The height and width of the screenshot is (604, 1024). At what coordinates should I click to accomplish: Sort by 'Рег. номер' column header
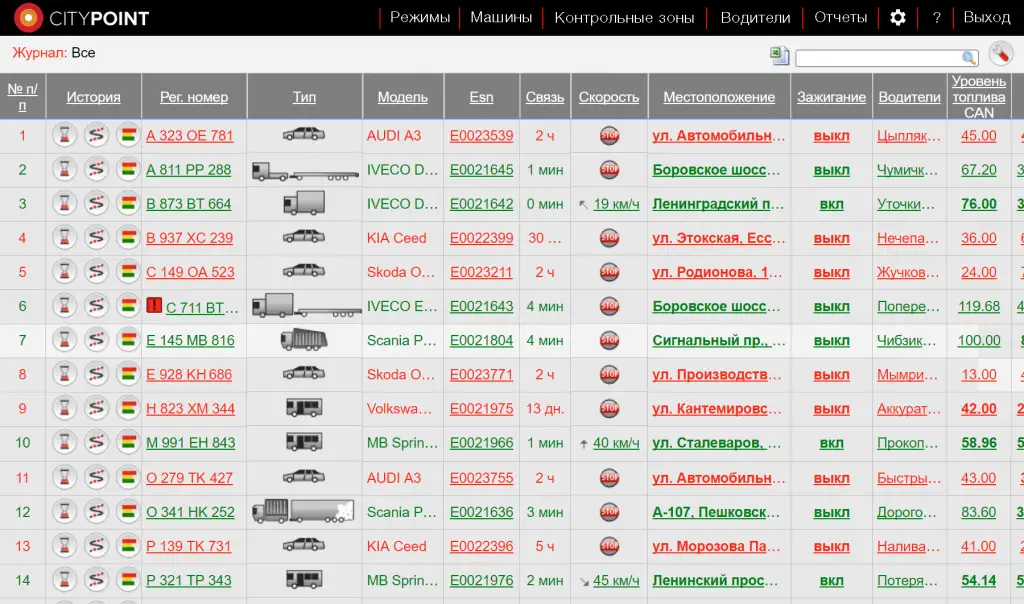(194, 97)
